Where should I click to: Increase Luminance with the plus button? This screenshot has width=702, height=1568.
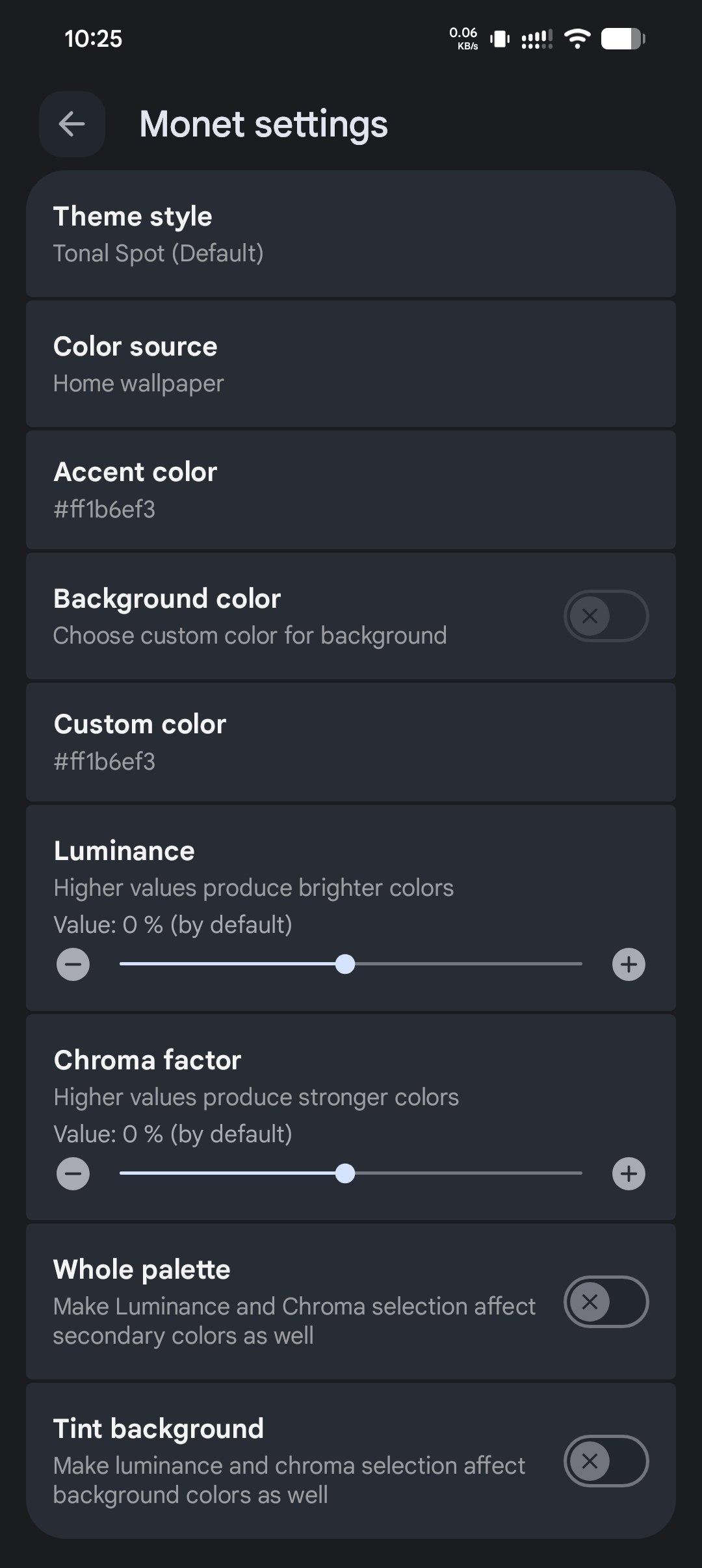point(629,964)
